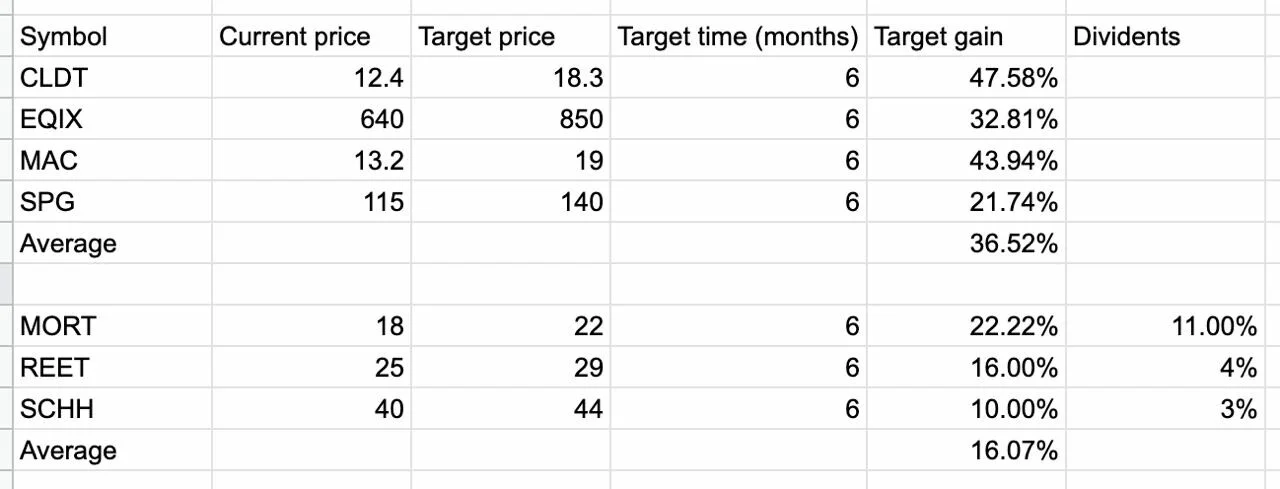
Task: Select MAC target price cell showing 19
Action: pos(510,160)
